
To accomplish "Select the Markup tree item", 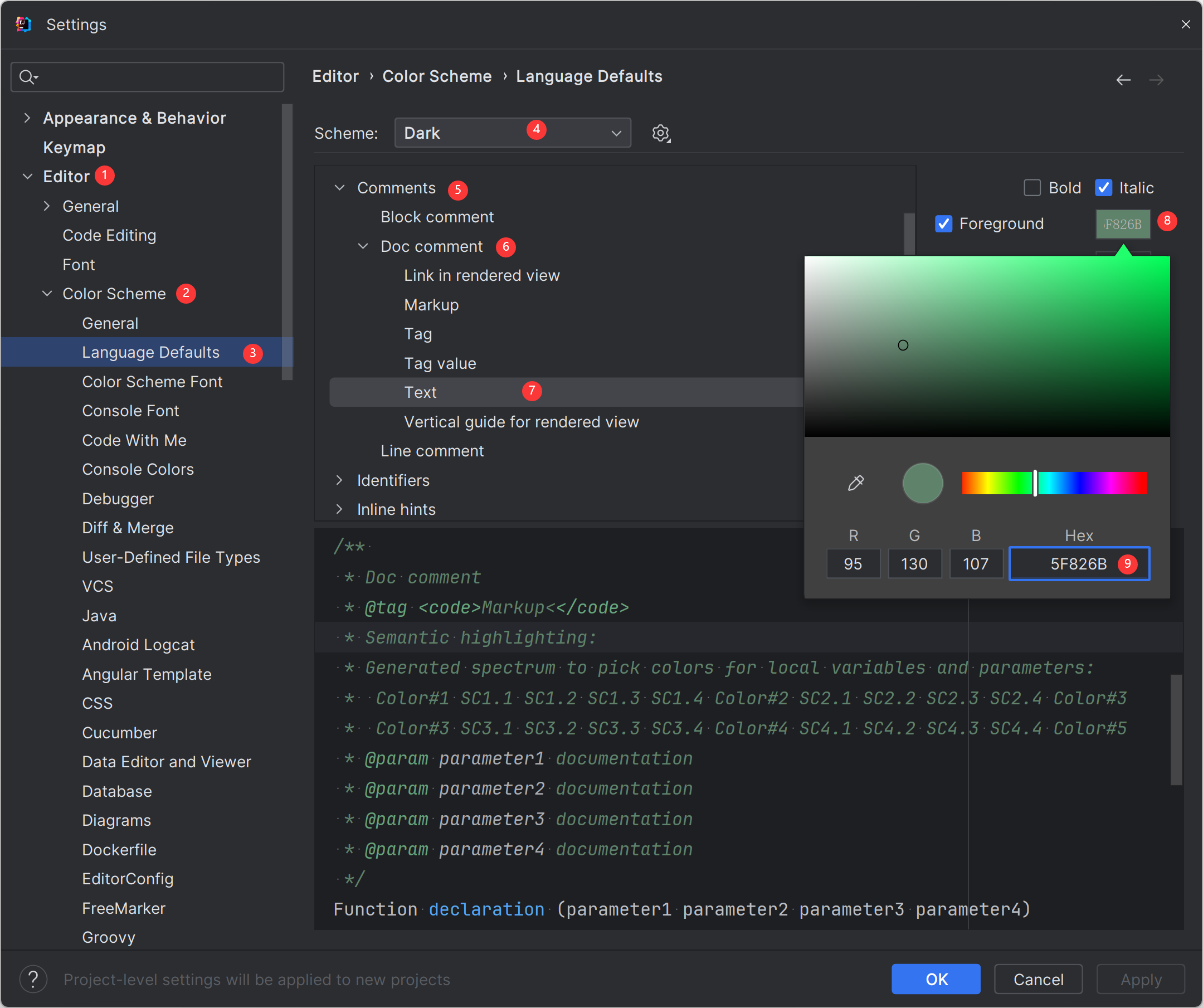I will [431, 305].
